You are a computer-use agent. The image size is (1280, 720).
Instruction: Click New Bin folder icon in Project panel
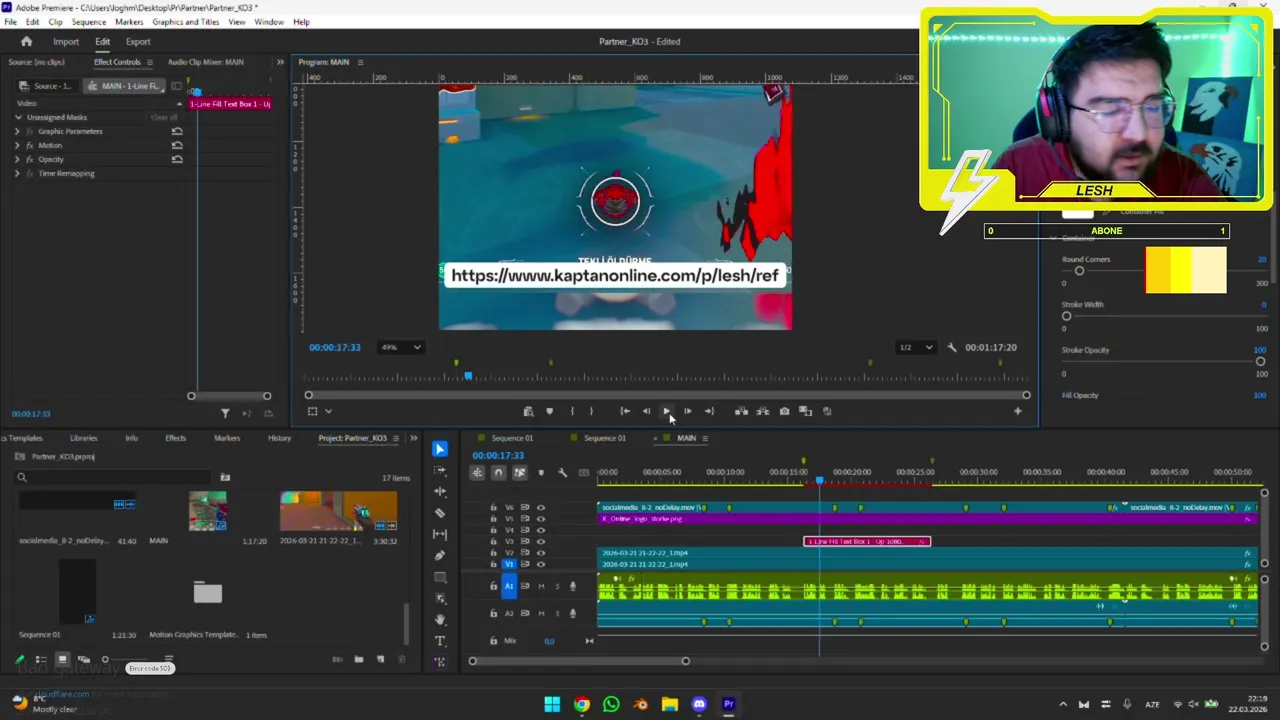coord(359,659)
